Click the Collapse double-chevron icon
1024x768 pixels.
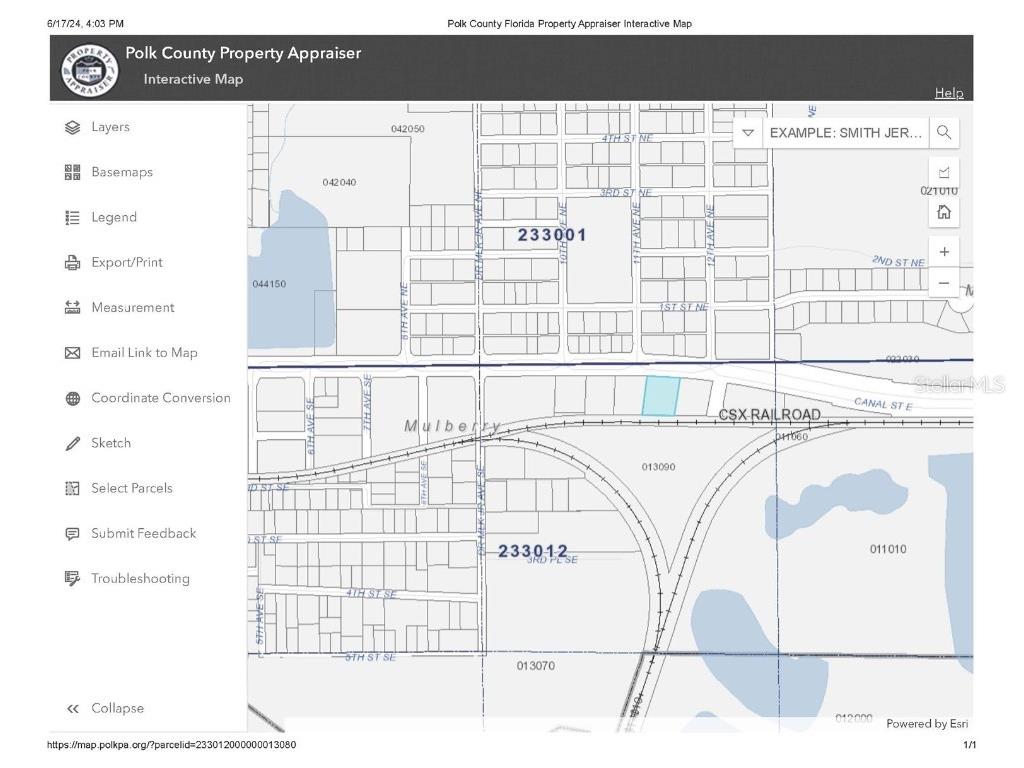pos(72,709)
